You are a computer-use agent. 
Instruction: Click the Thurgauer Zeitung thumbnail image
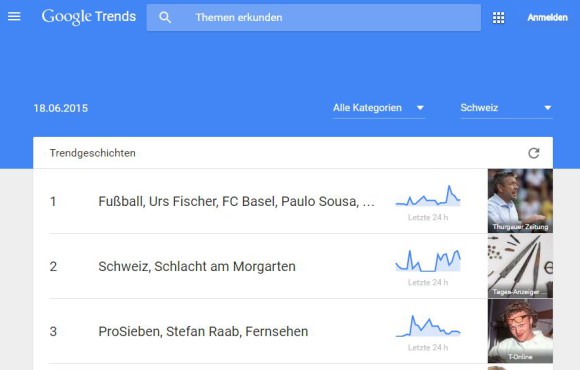520,201
